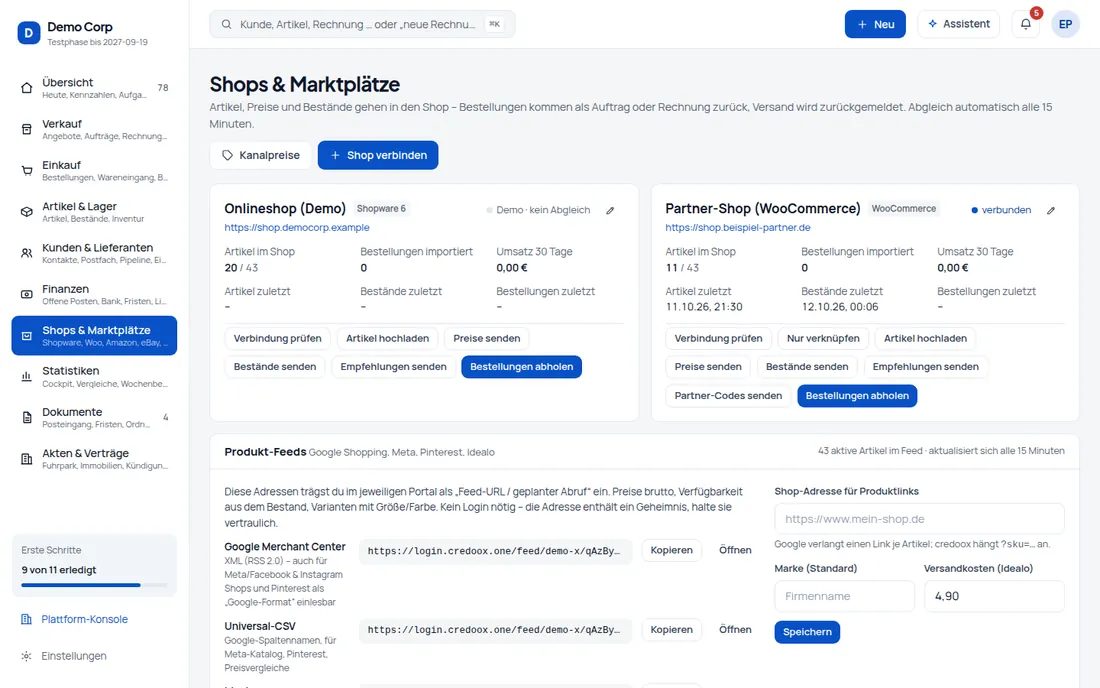This screenshot has width=1100, height=688.
Task: Go to Verkauf section
Action: pyautogui.click(x=94, y=129)
